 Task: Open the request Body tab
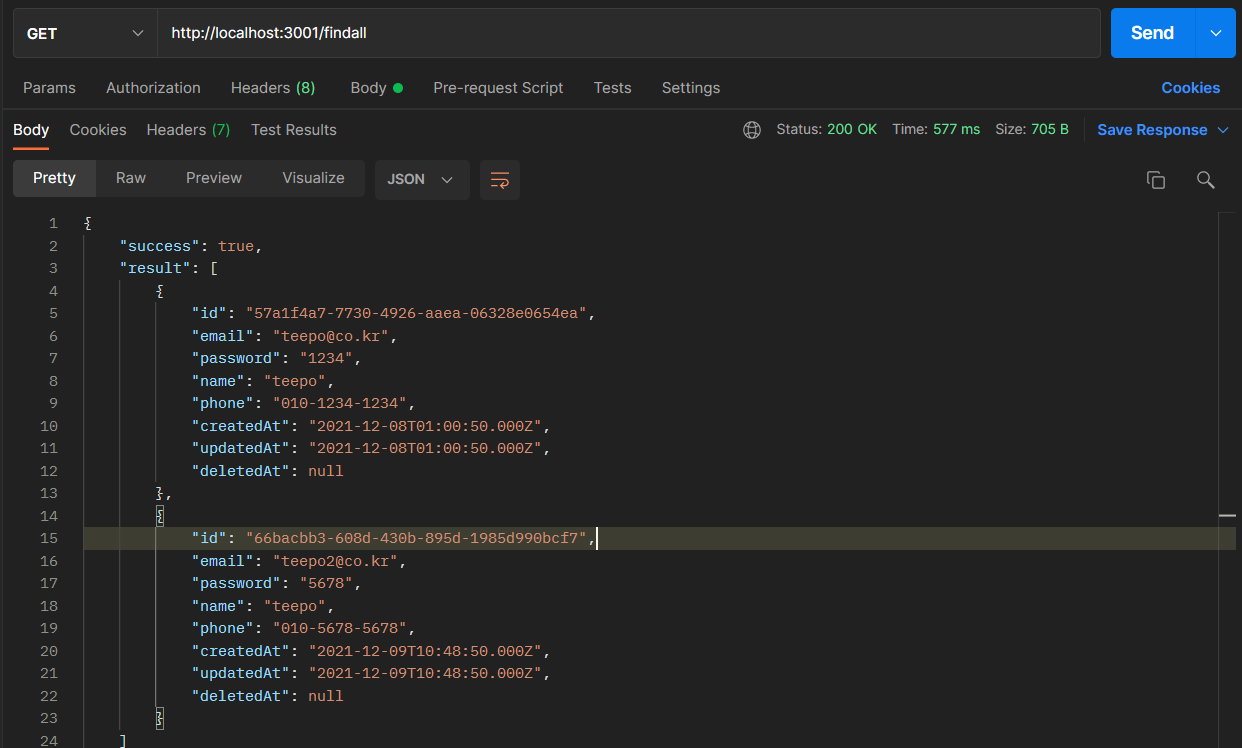(376, 88)
